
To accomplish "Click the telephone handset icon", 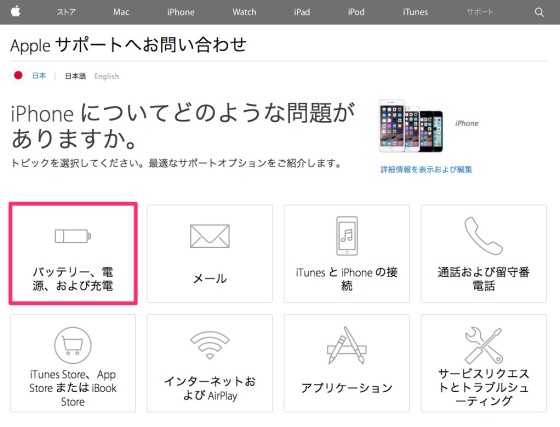I will 483,236.
